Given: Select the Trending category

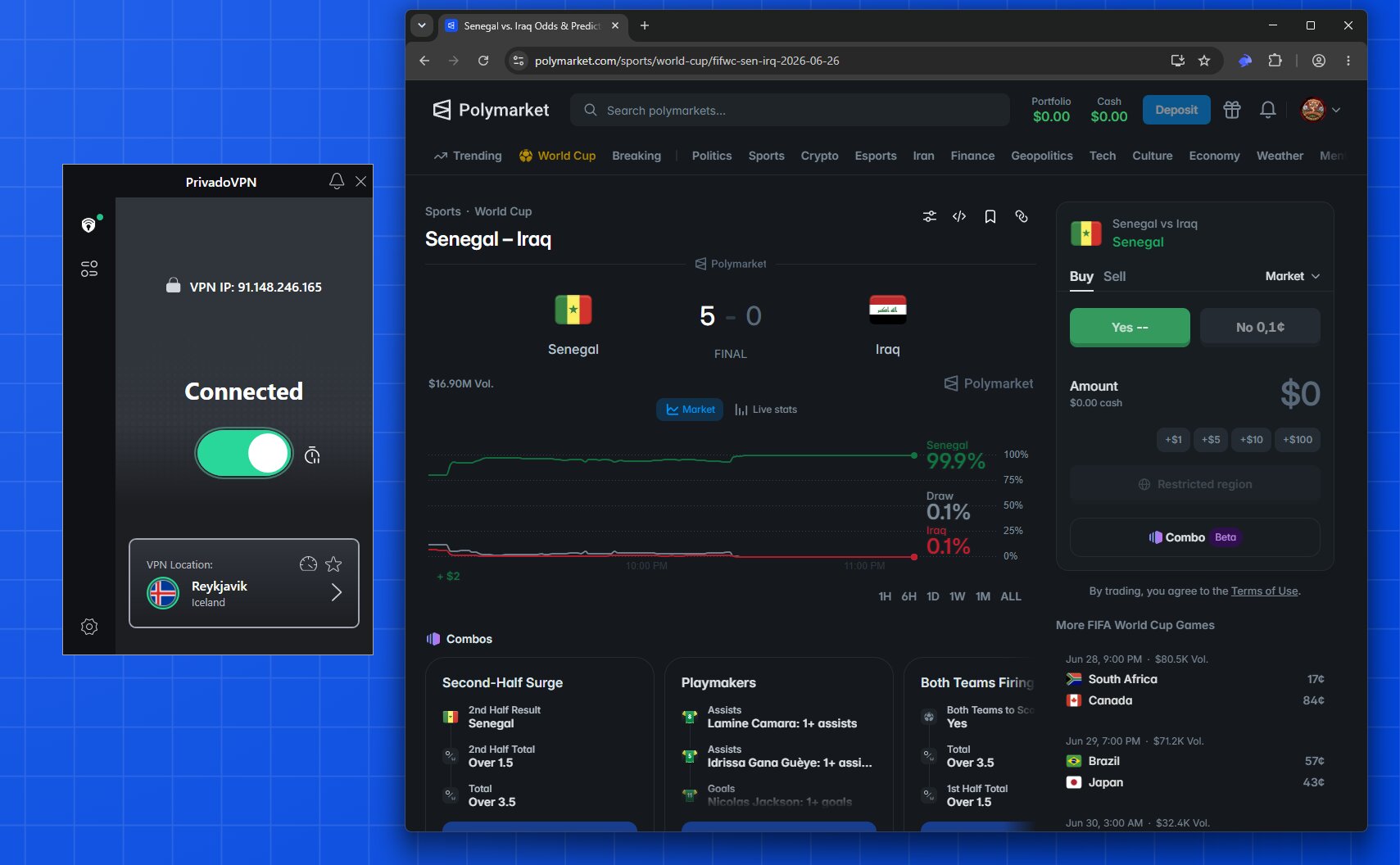Looking at the screenshot, I should [x=468, y=156].
